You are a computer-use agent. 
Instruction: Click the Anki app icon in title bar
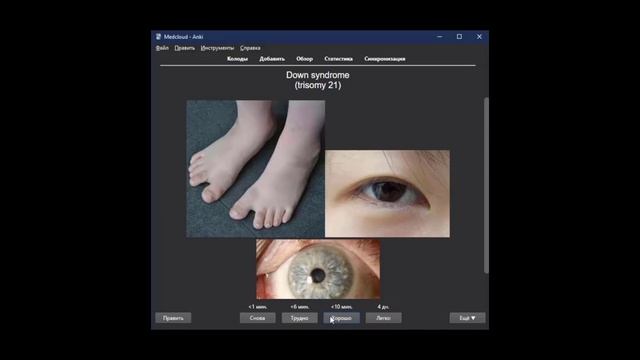pos(158,37)
